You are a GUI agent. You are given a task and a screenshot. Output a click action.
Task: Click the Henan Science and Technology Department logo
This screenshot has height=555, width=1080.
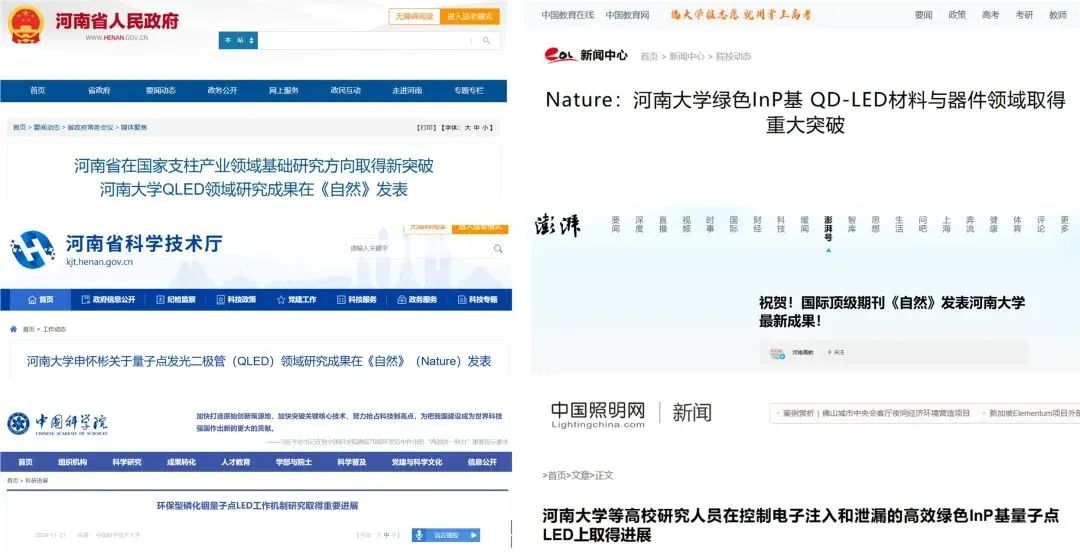click(32, 249)
